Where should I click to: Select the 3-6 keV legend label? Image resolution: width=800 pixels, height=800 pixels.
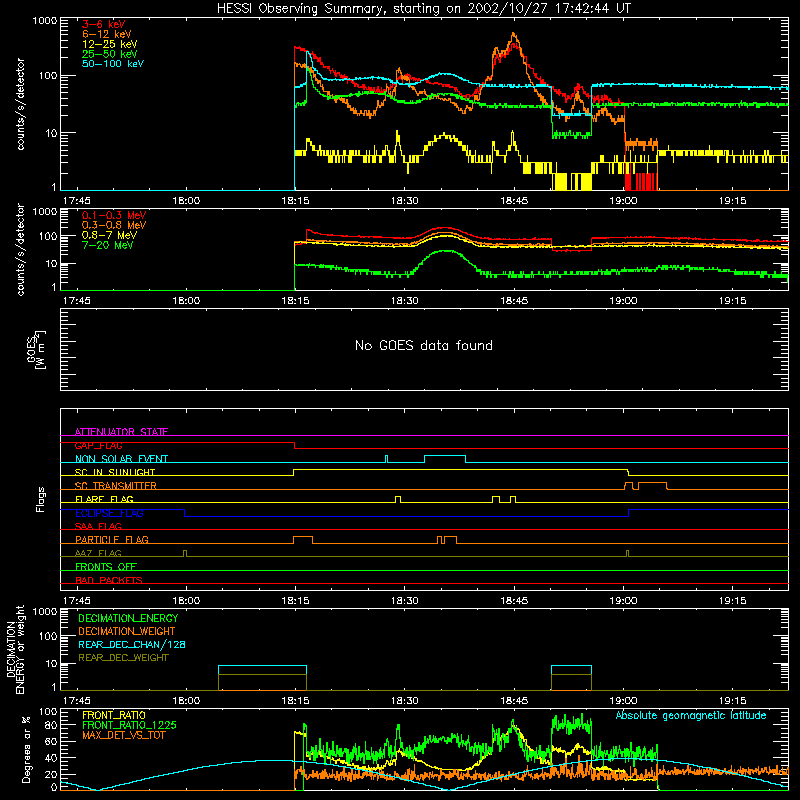pyautogui.click(x=104, y=24)
